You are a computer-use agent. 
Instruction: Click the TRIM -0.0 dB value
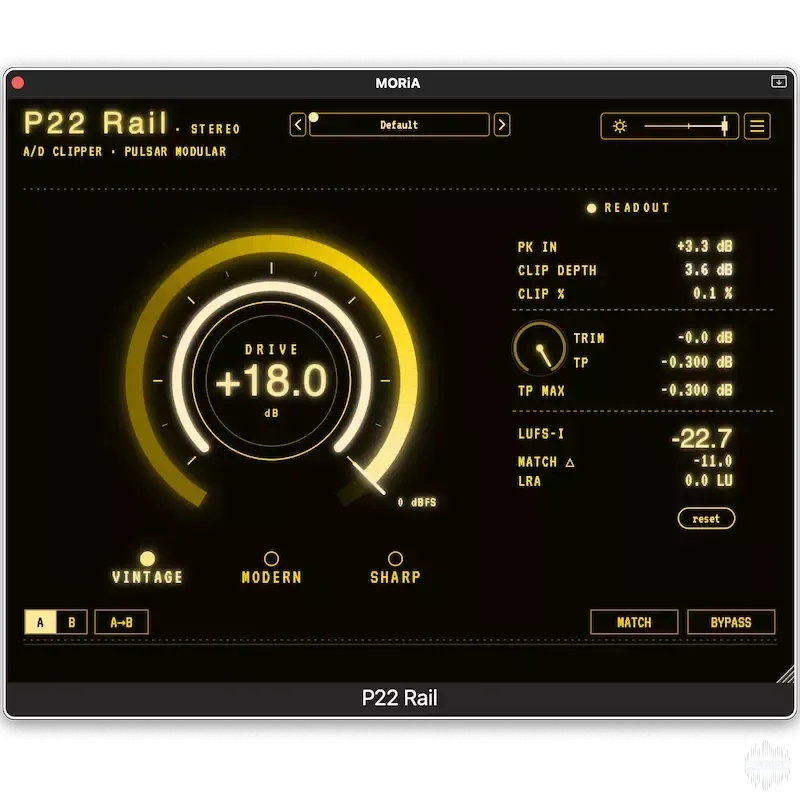[x=705, y=338]
